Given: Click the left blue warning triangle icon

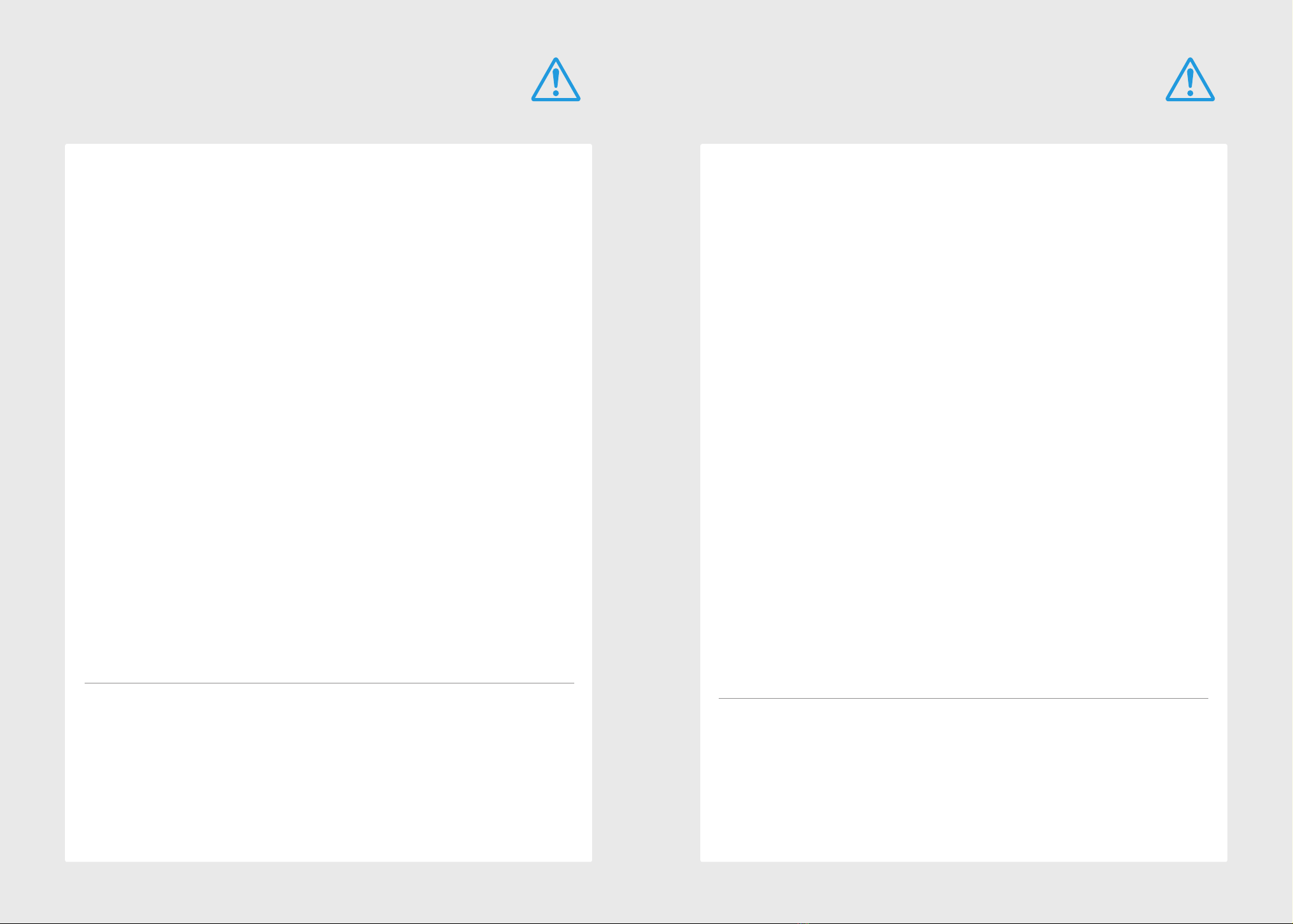Looking at the screenshot, I should point(556,80).
